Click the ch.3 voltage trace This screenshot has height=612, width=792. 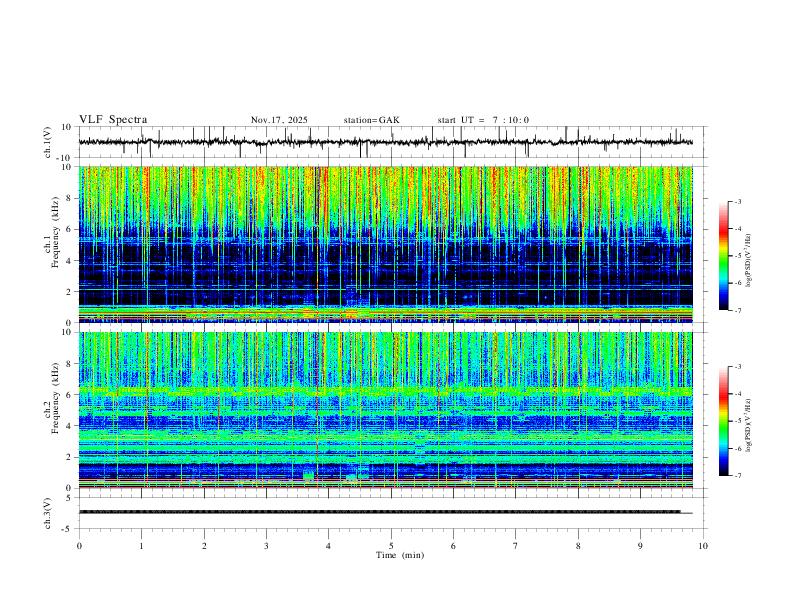click(385, 512)
